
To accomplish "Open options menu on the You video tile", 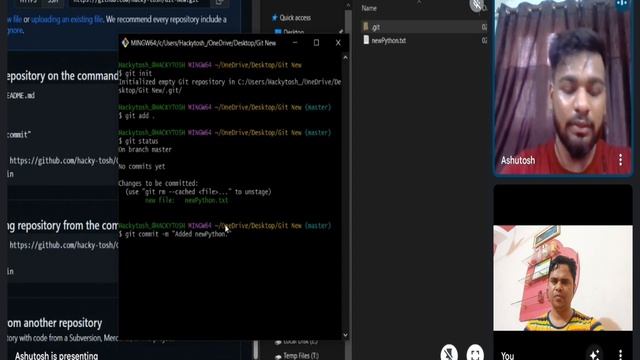I will click(x=620, y=354).
